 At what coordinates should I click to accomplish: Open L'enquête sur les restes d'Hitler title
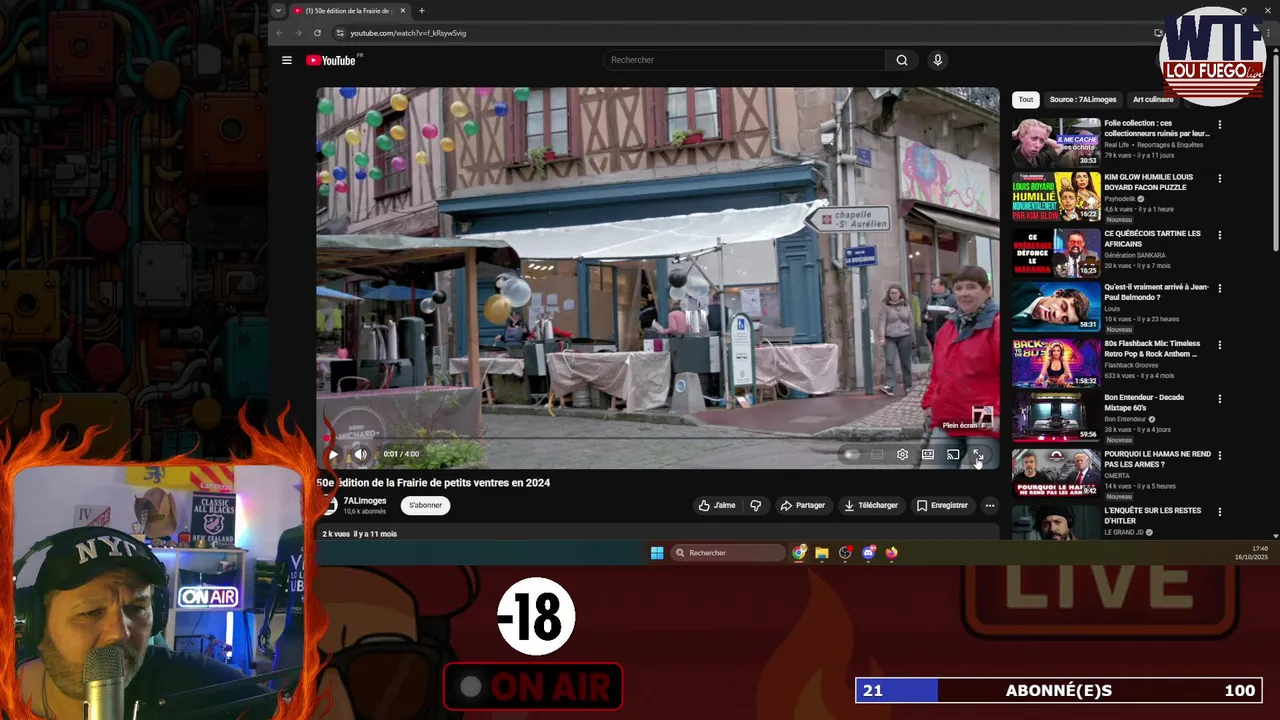pyautogui.click(x=1152, y=515)
